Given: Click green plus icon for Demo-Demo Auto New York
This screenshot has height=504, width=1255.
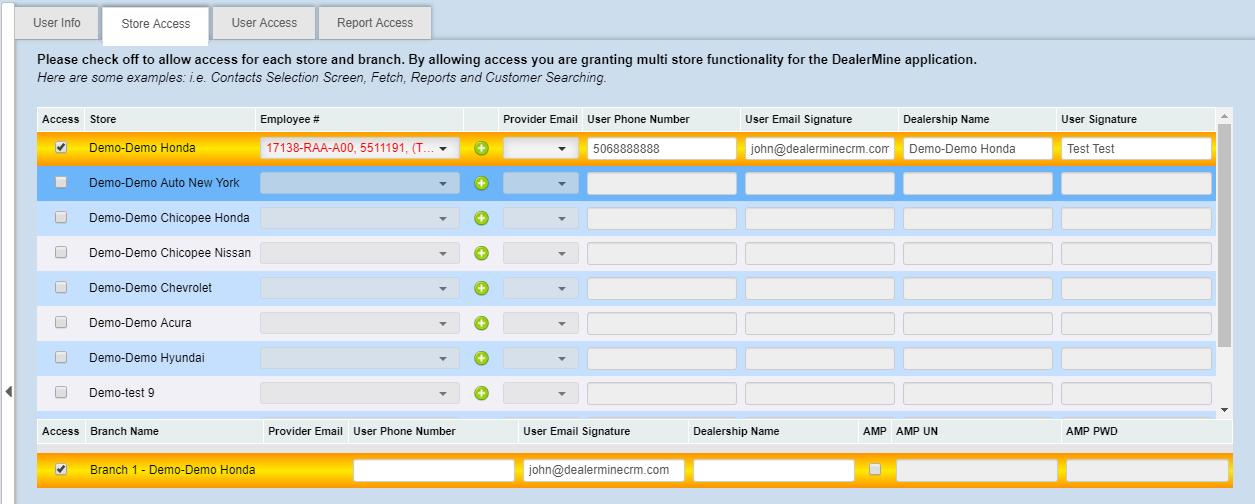Looking at the screenshot, I should tap(481, 183).
